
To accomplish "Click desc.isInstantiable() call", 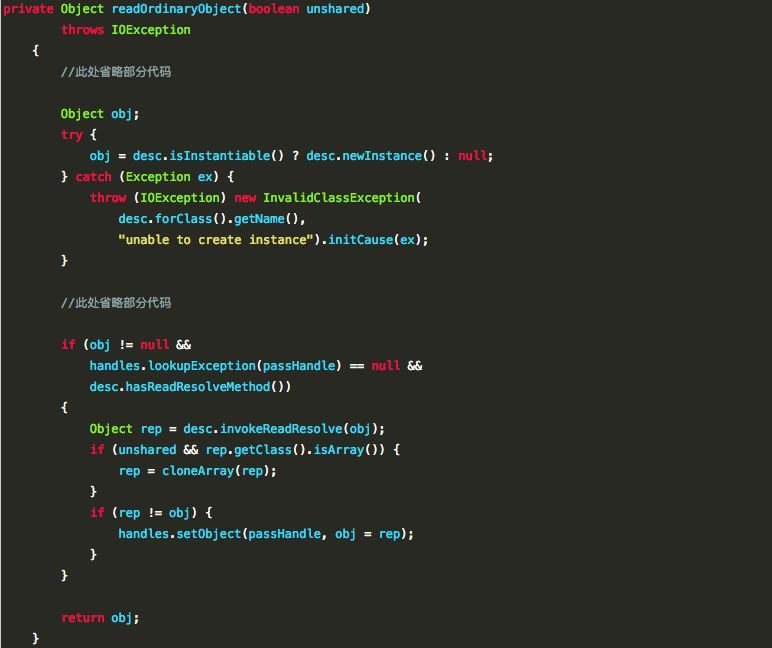I will point(208,156).
